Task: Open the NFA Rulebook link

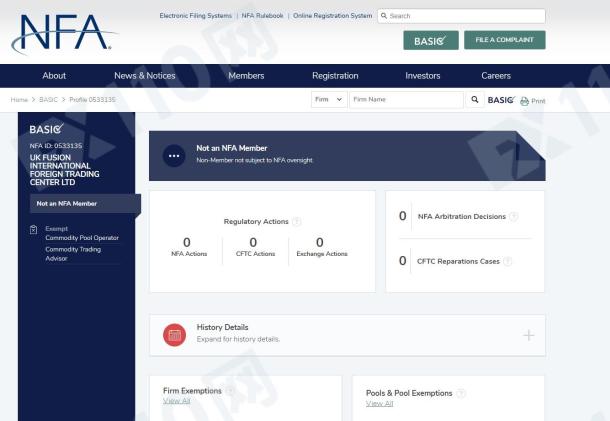Action: coord(262,16)
